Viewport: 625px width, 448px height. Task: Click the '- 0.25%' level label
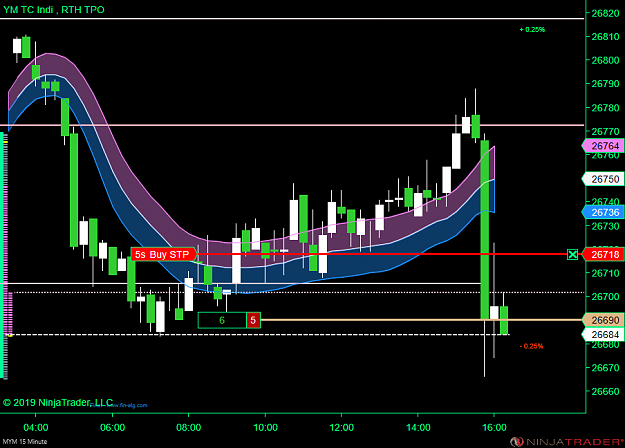point(531,346)
